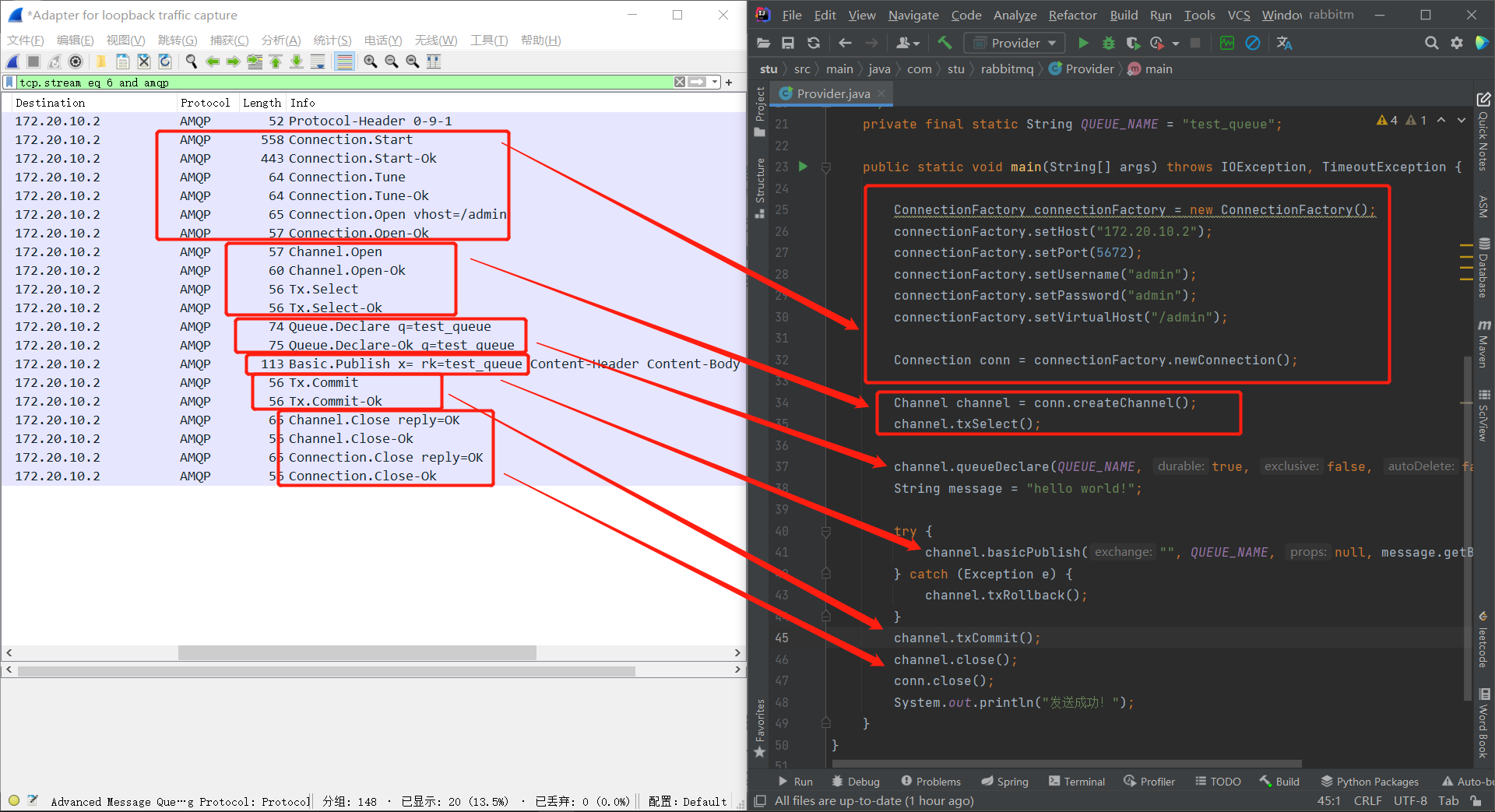Jump to the first packet
The image size is (1495, 812).
click(276, 62)
